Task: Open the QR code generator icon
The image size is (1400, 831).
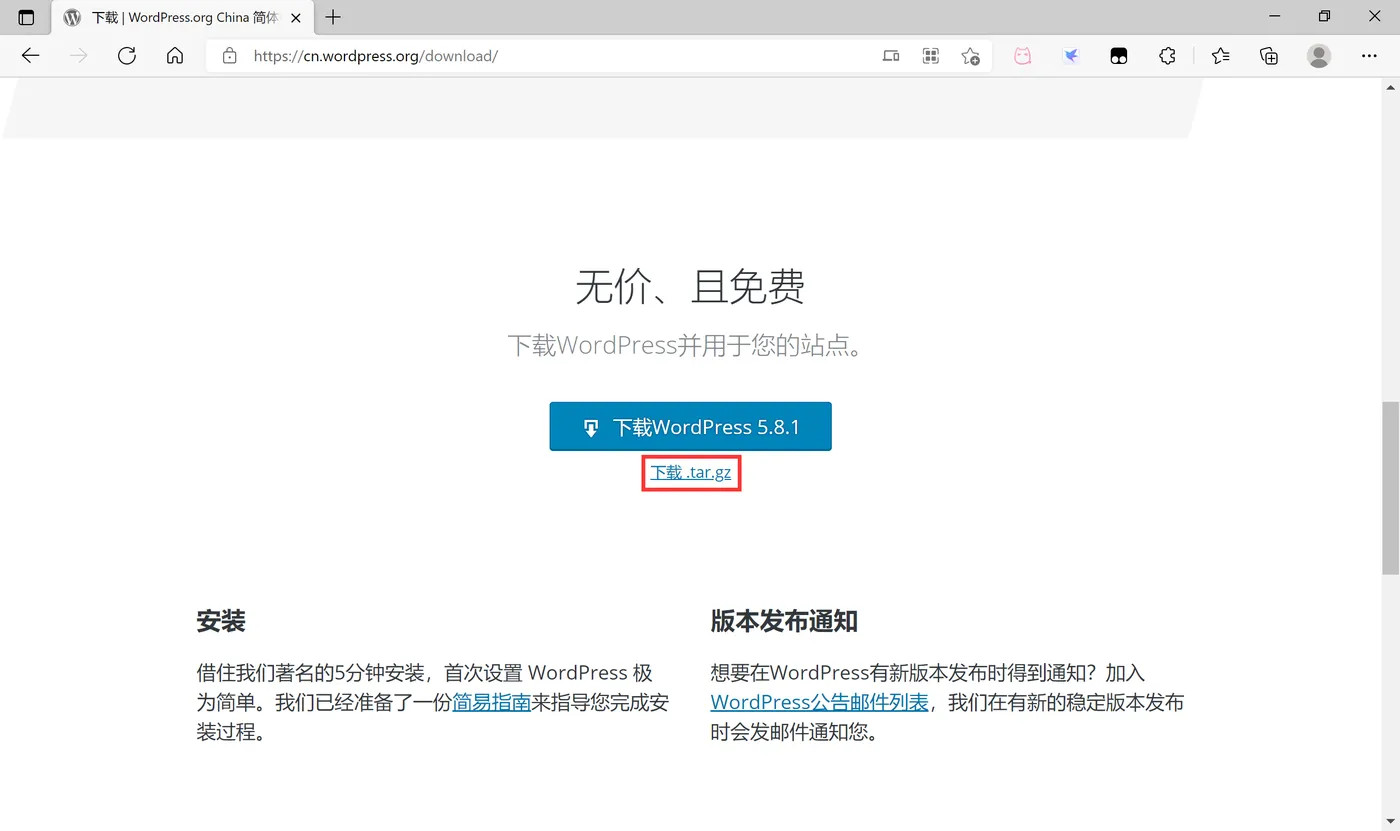Action: [x=931, y=56]
